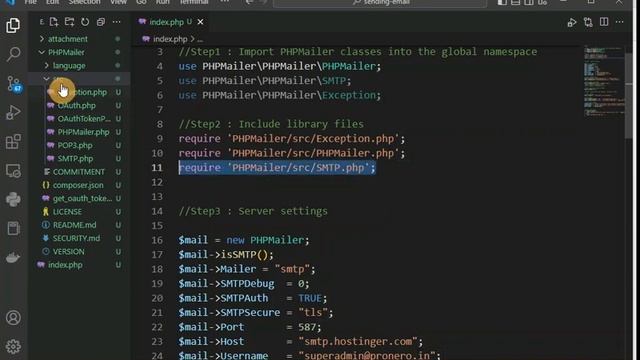Click line number 16 in the gutter
Image resolution: width=640 pixels, height=360 pixels.
point(157,240)
